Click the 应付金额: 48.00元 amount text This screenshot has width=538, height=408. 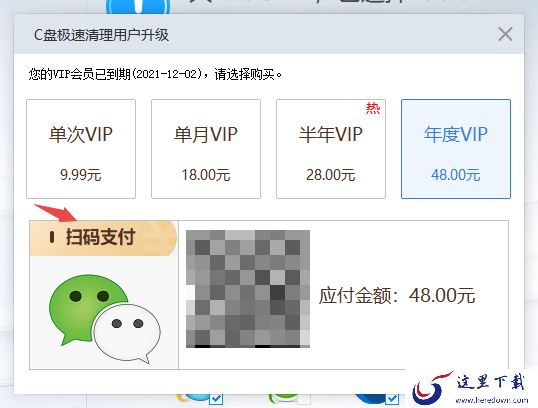pos(397,295)
